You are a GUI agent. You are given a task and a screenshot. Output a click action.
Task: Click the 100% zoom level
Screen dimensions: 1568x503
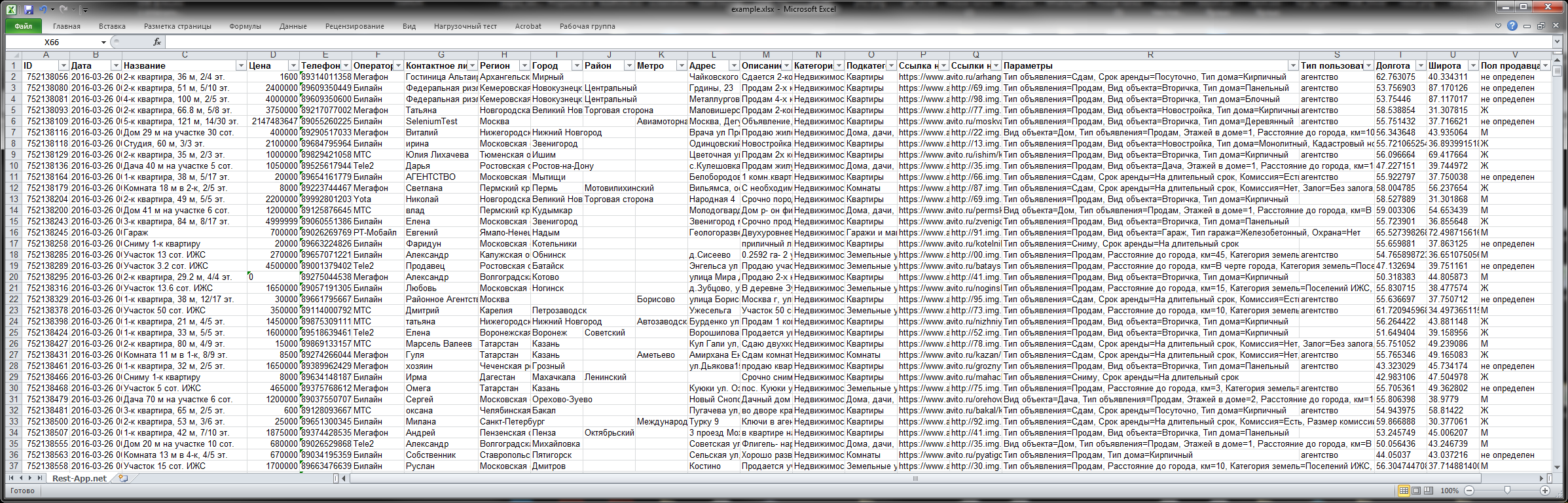coord(1449,491)
